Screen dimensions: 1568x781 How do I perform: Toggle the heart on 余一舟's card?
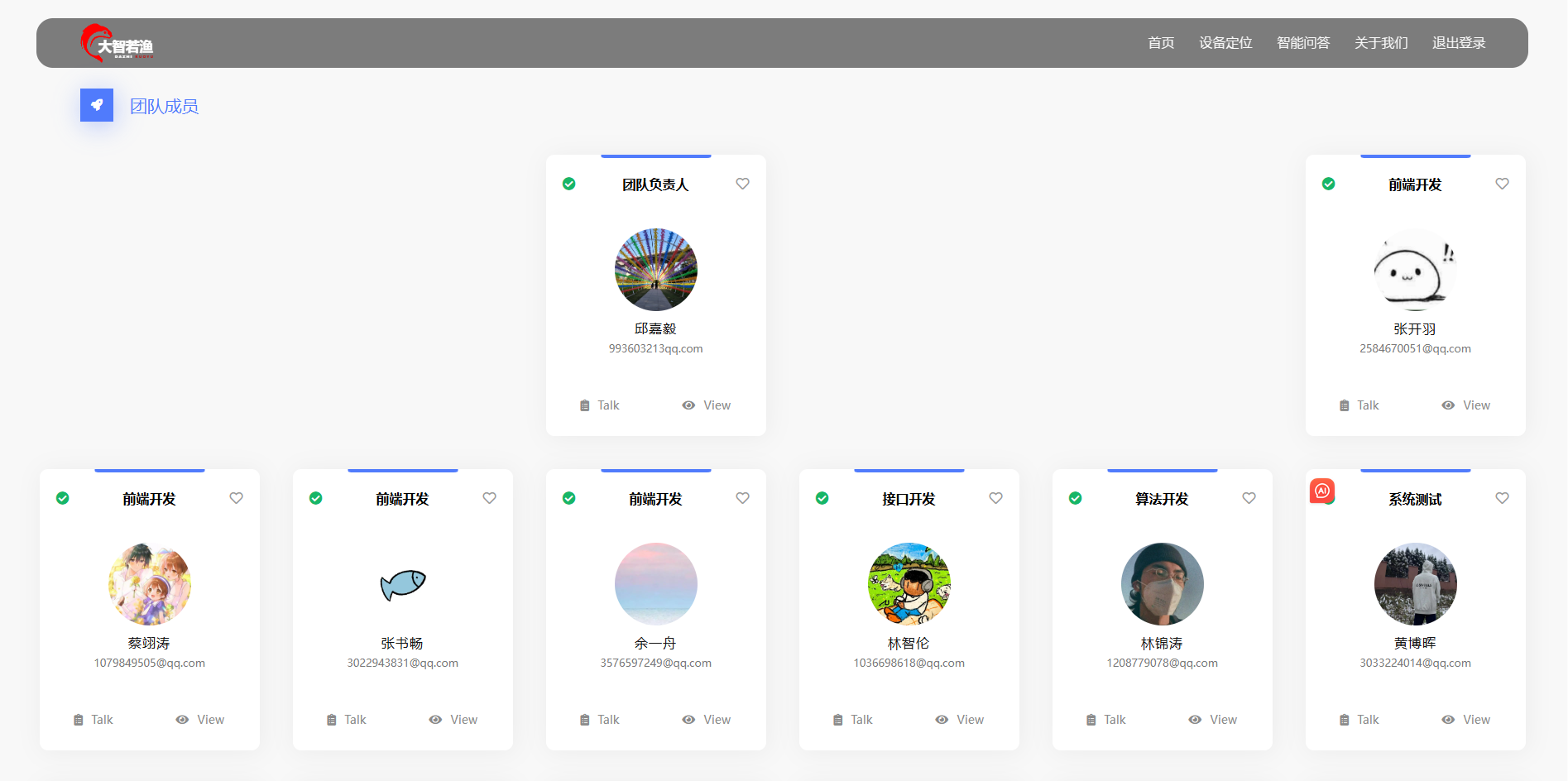click(x=743, y=498)
